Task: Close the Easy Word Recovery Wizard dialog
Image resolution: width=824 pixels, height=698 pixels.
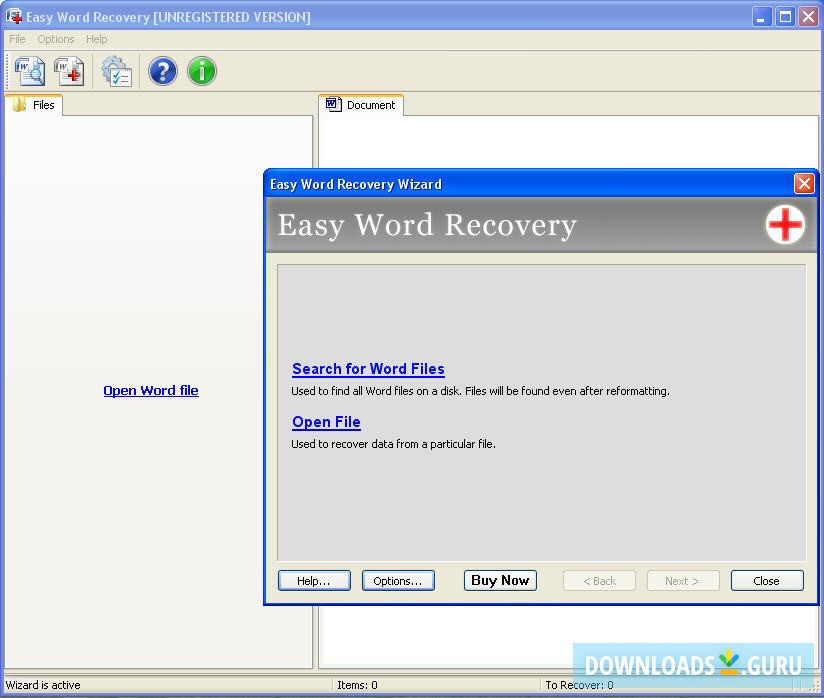Action: point(804,184)
